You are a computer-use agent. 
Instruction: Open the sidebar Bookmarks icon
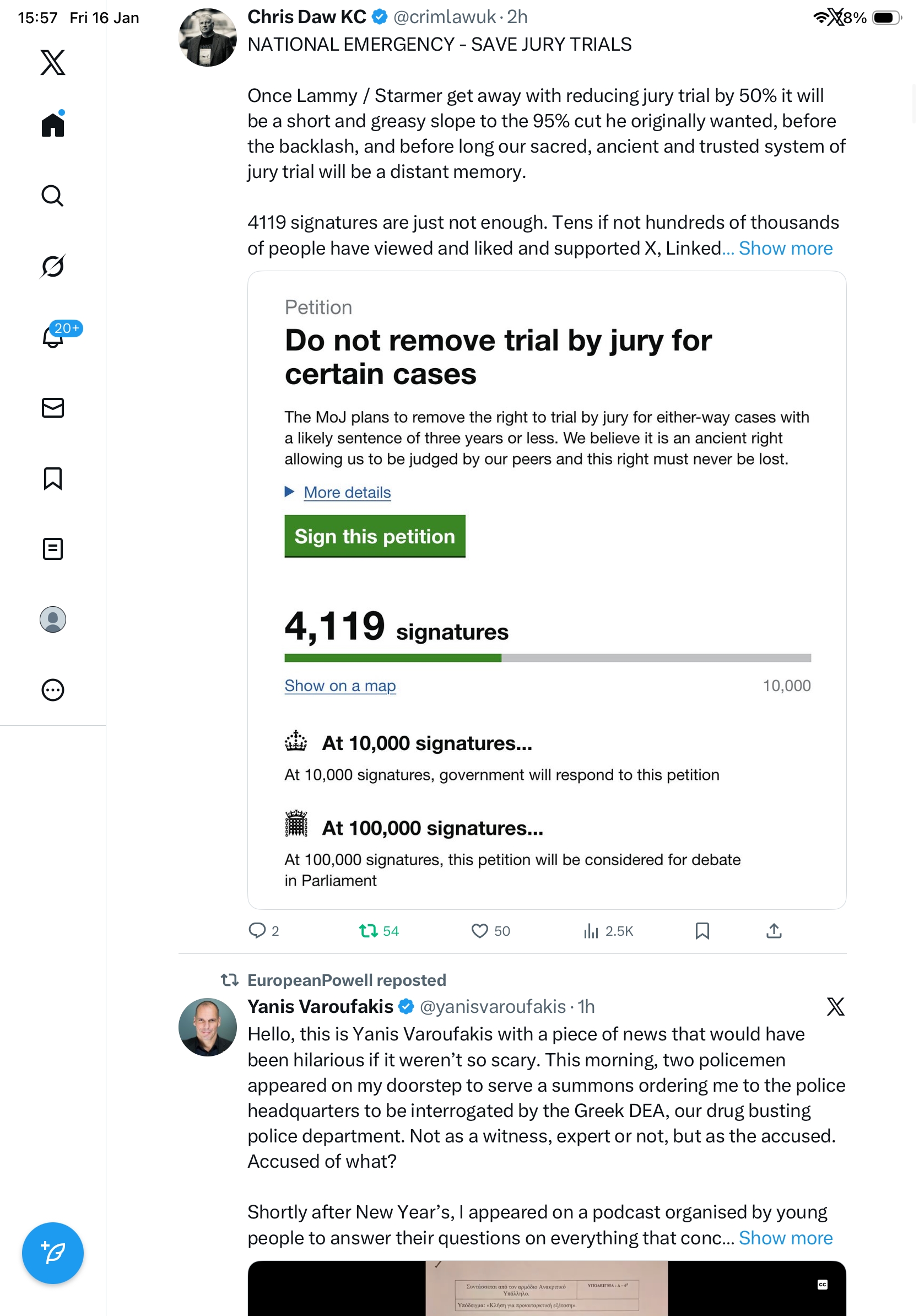[53, 478]
